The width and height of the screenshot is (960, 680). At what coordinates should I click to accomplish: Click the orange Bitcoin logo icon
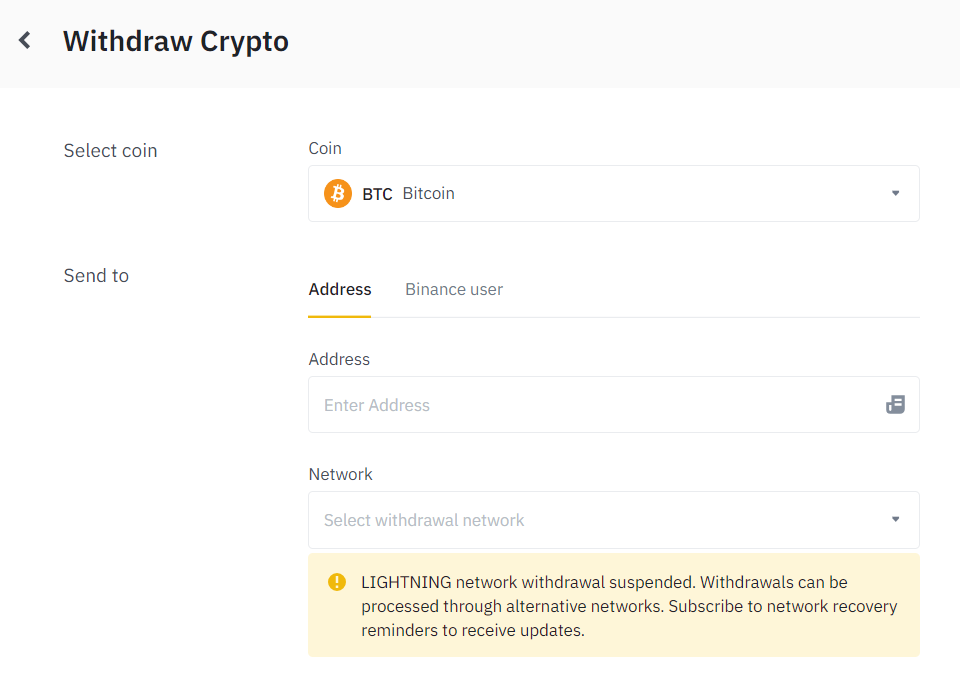337,193
